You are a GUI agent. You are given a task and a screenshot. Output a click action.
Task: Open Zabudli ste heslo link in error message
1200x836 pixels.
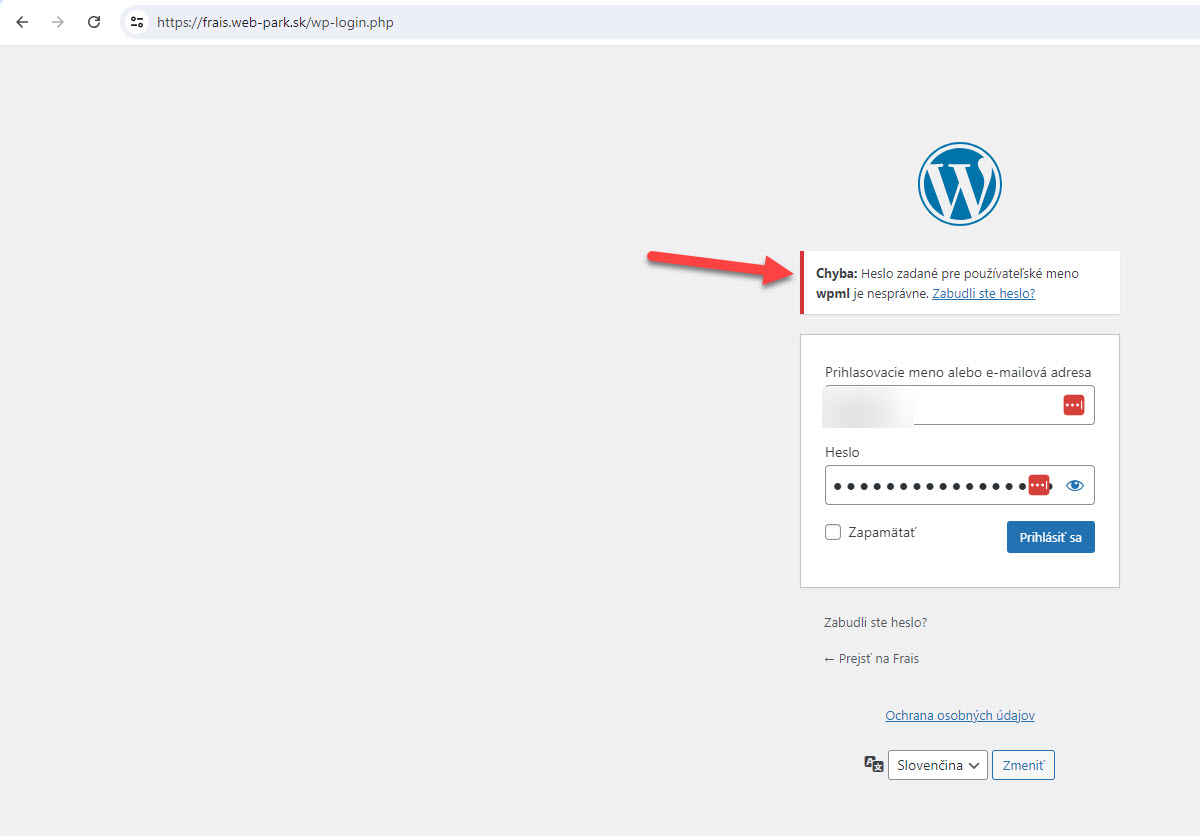[x=983, y=293]
